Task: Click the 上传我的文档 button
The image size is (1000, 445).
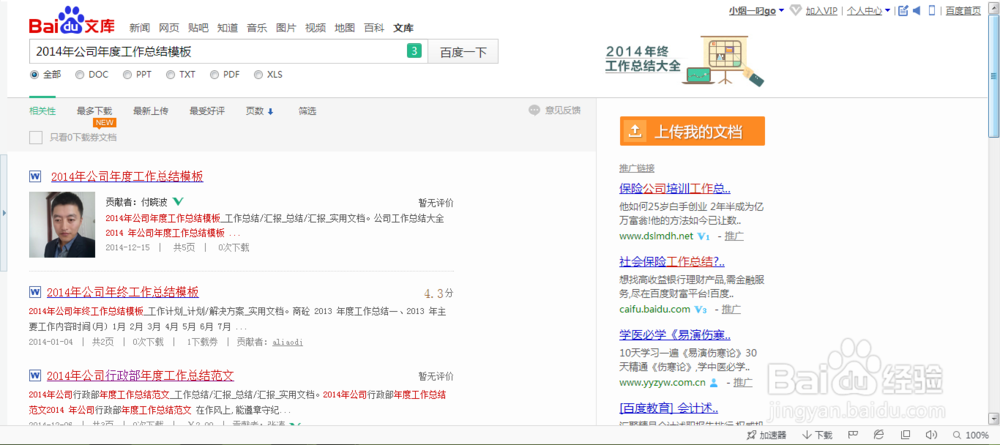Action: click(x=692, y=131)
